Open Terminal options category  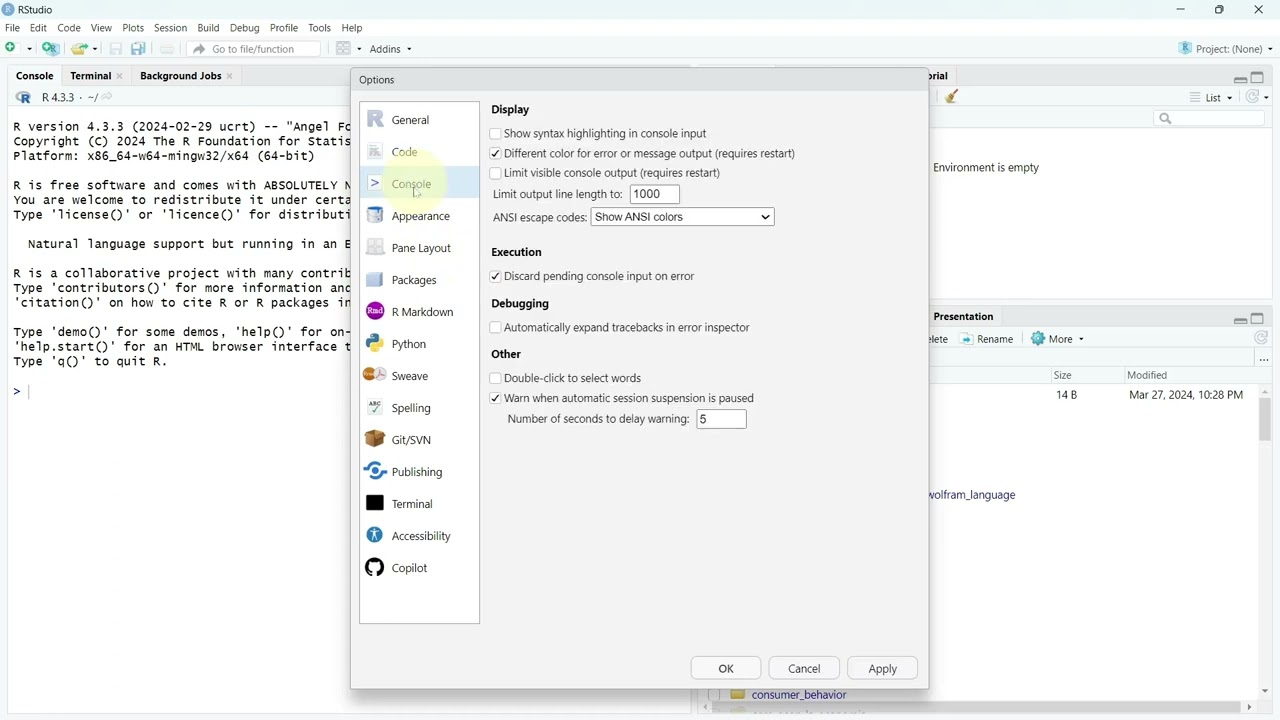(420, 504)
